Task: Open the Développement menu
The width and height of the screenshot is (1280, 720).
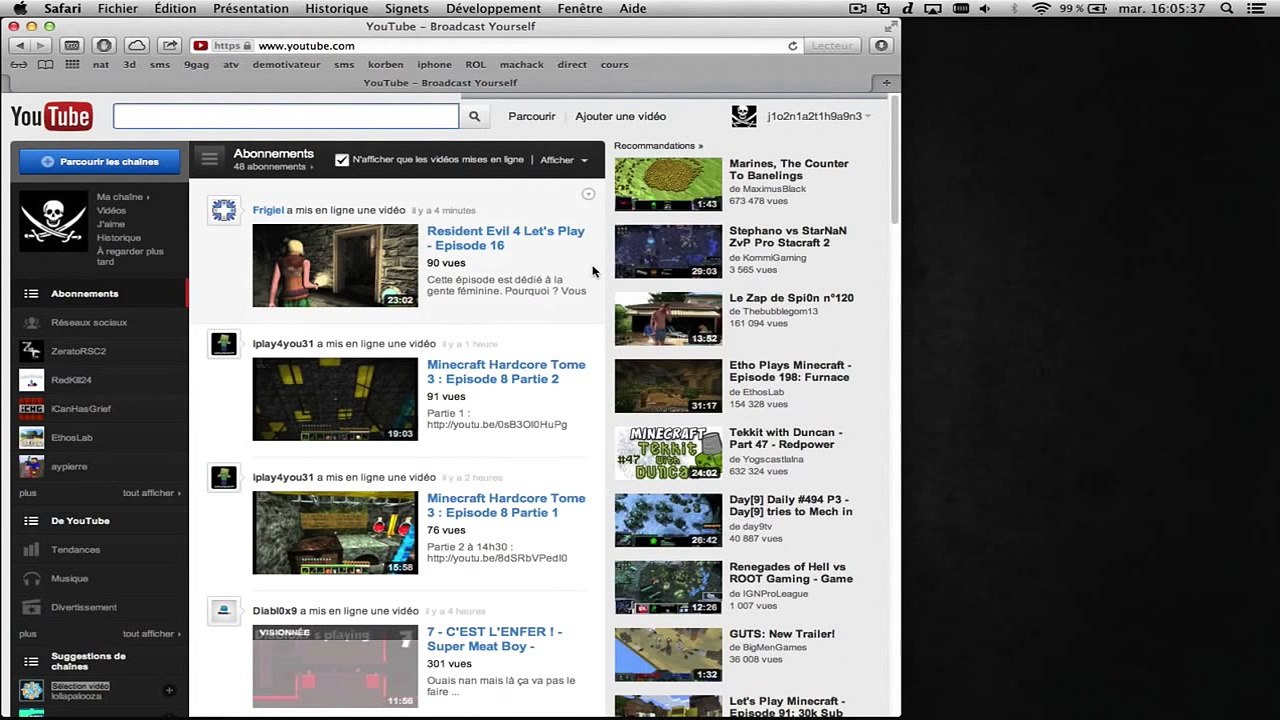Action: 494,9
